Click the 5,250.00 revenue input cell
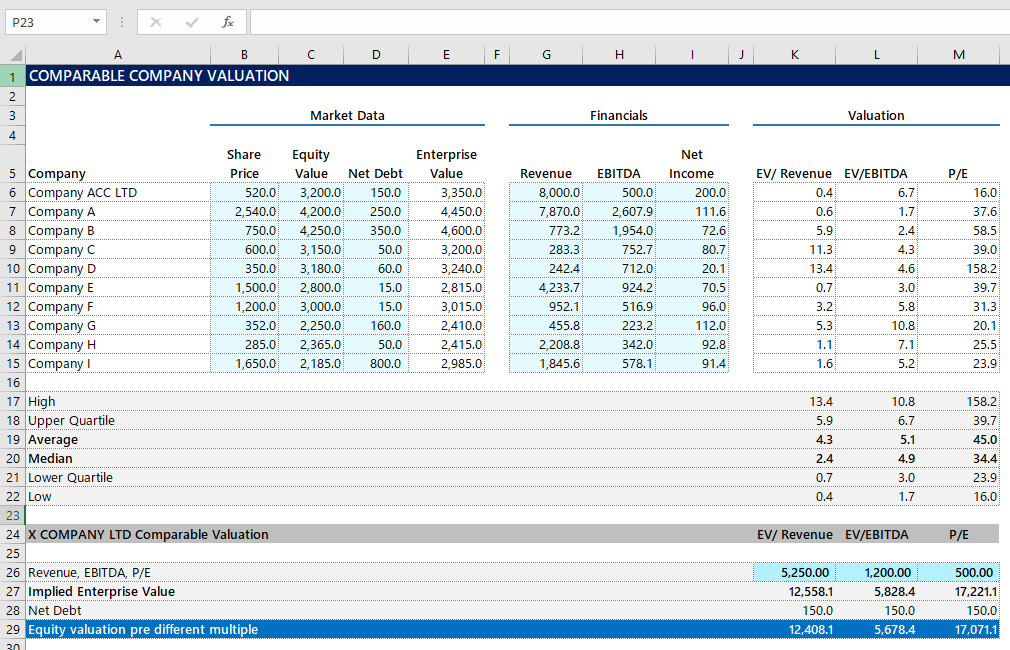Screen dimensions: 1010x650 coord(794,573)
